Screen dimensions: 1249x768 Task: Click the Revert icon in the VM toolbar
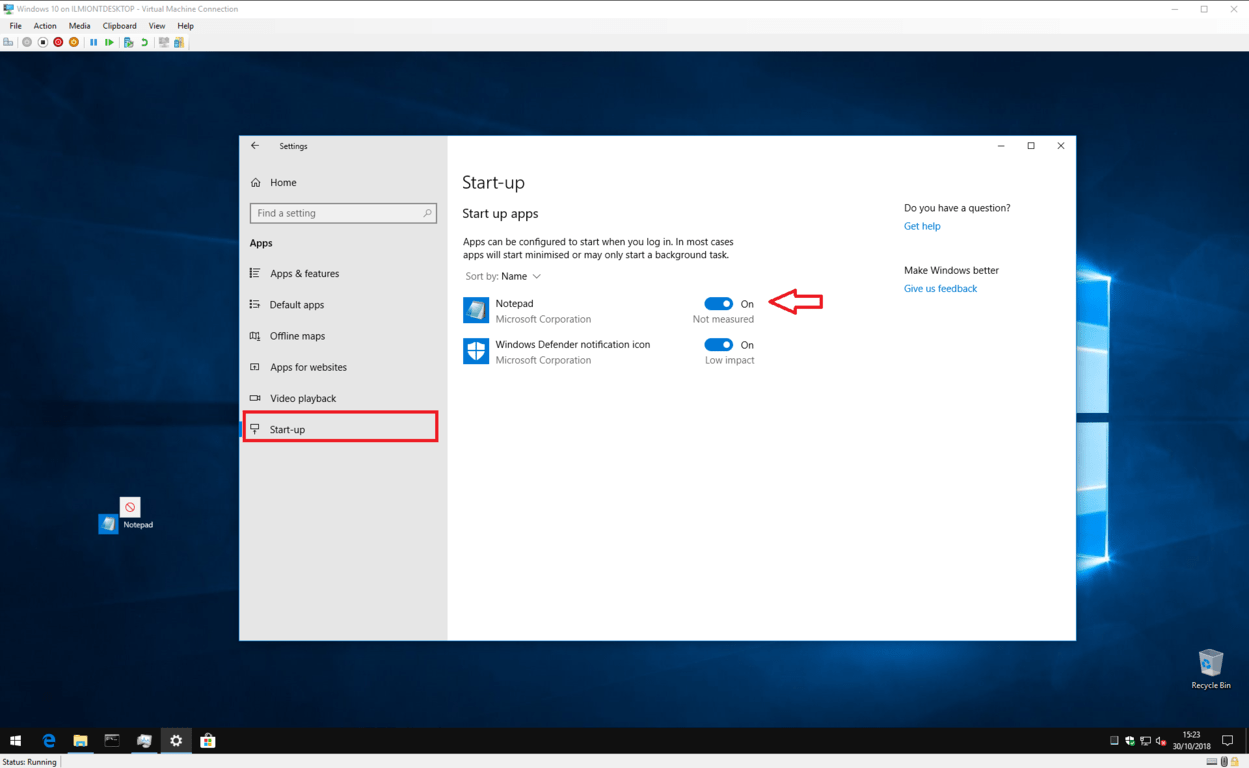click(144, 42)
